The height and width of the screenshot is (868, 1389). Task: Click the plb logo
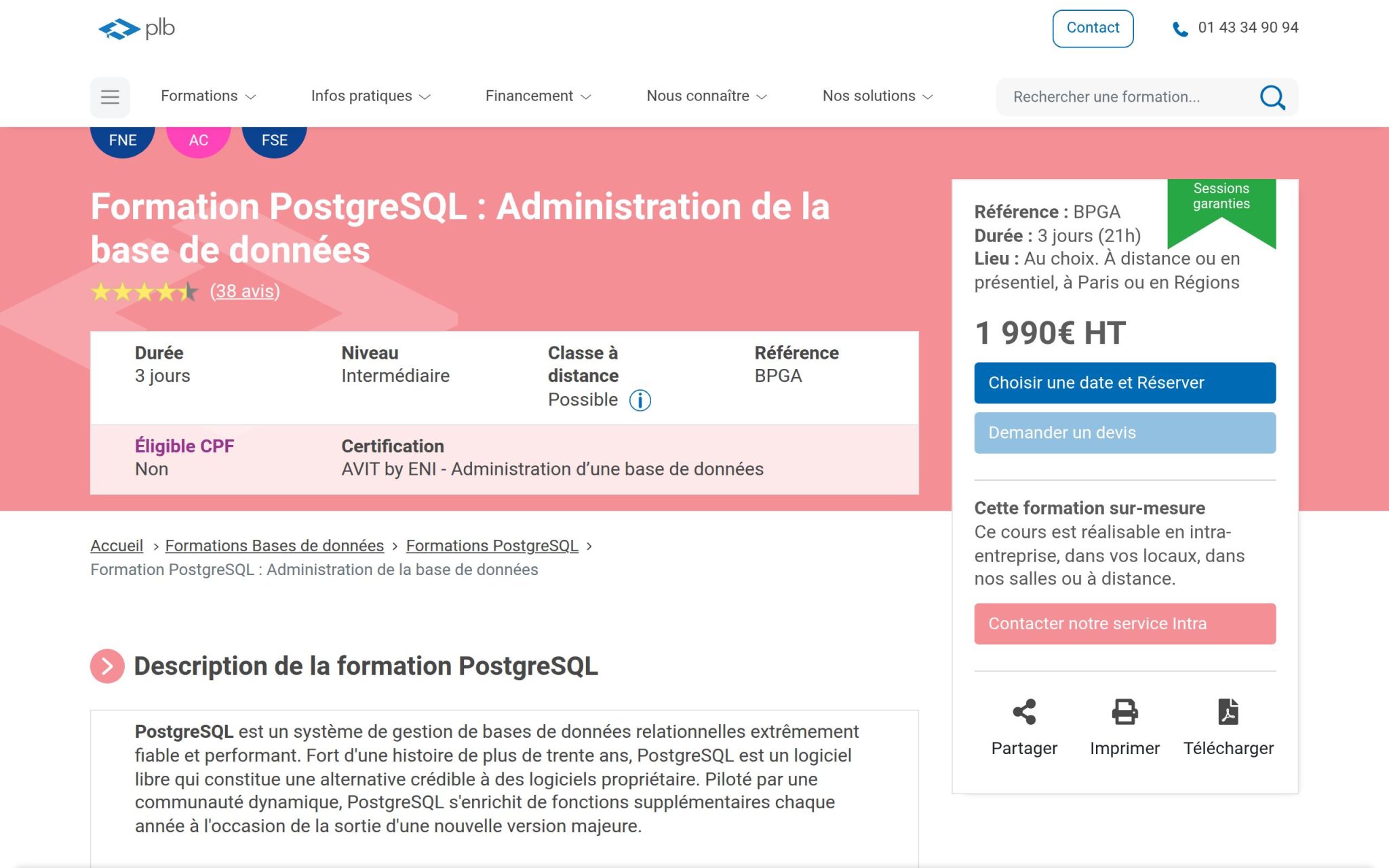[x=136, y=28]
